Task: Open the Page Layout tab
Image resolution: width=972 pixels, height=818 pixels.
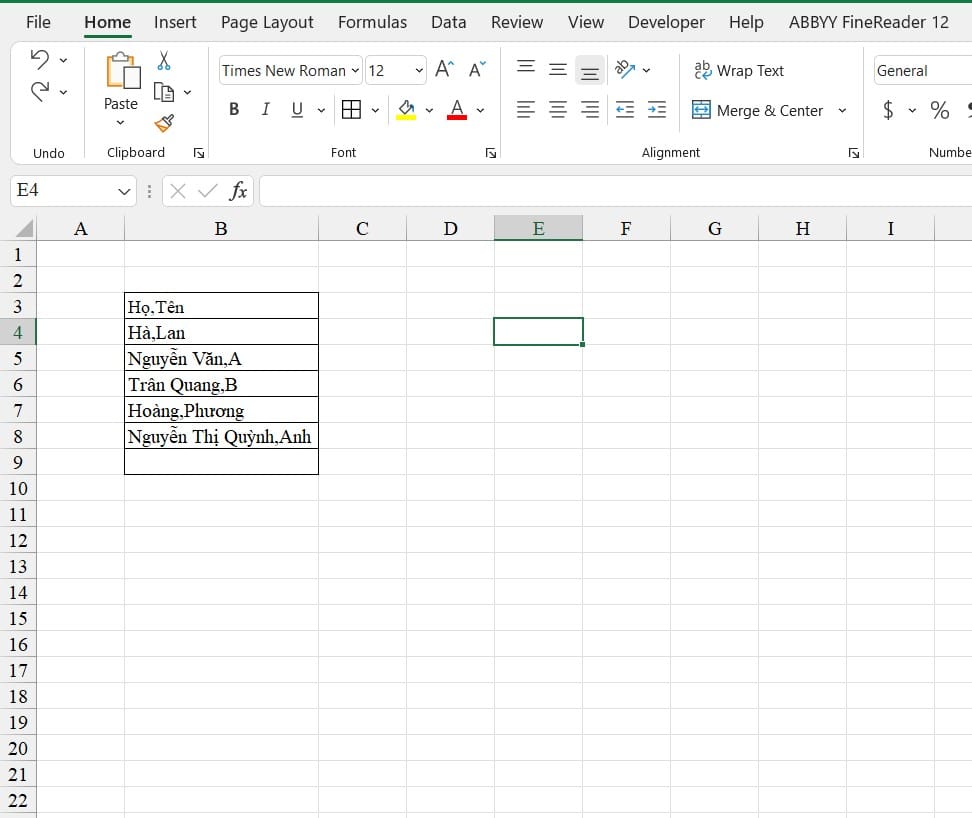Action: 267,22
